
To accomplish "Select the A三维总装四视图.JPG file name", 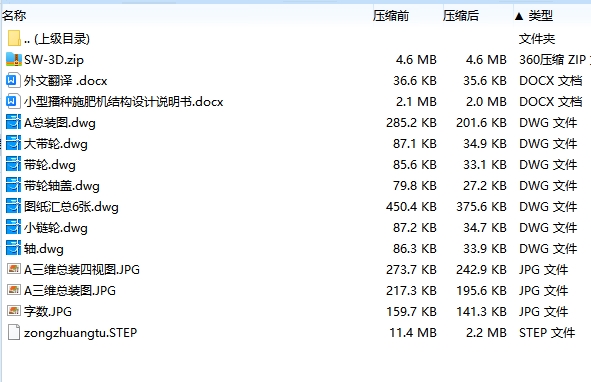I will click(x=82, y=270).
